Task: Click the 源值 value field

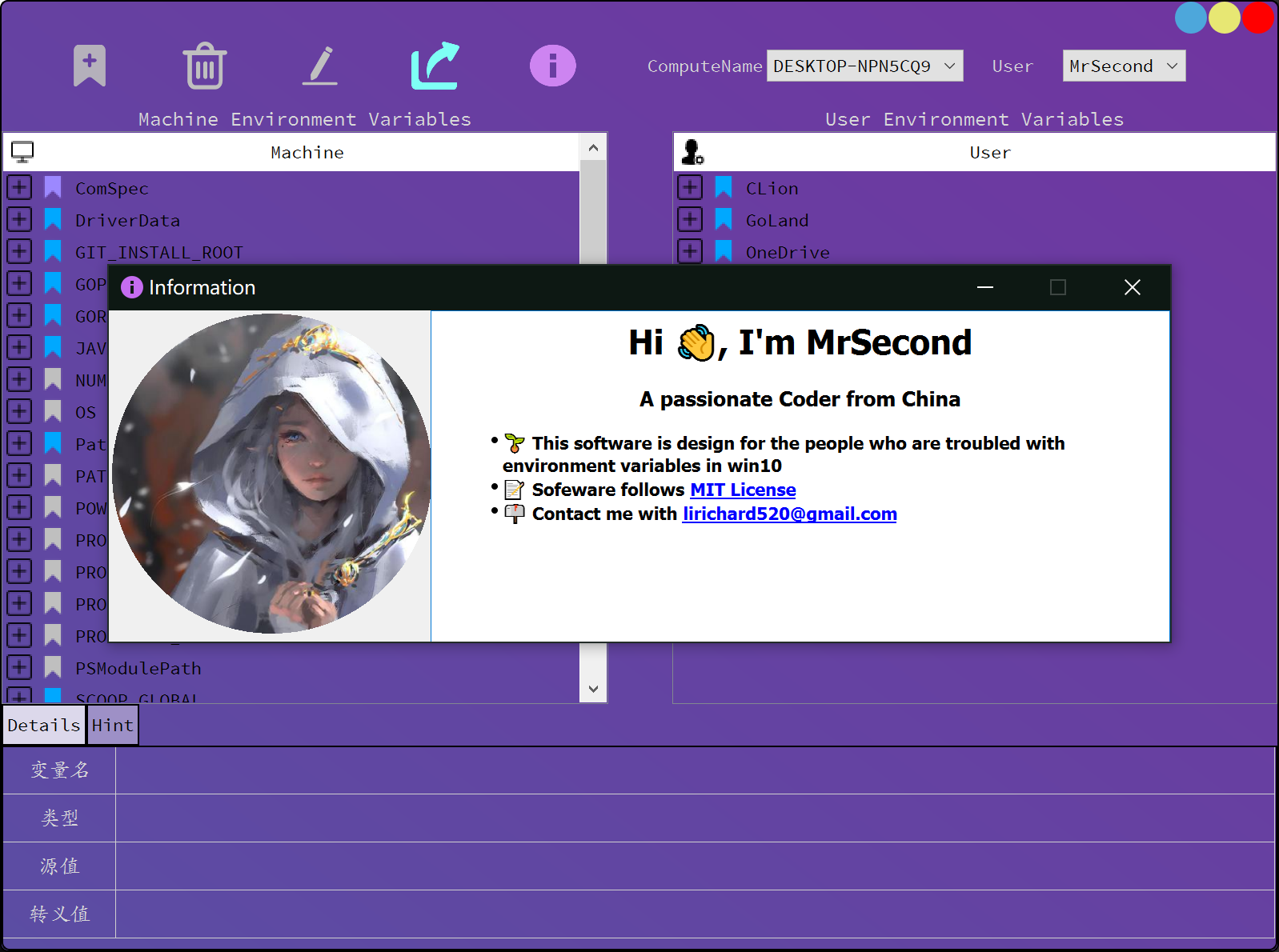Action: pyautogui.click(x=695, y=866)
